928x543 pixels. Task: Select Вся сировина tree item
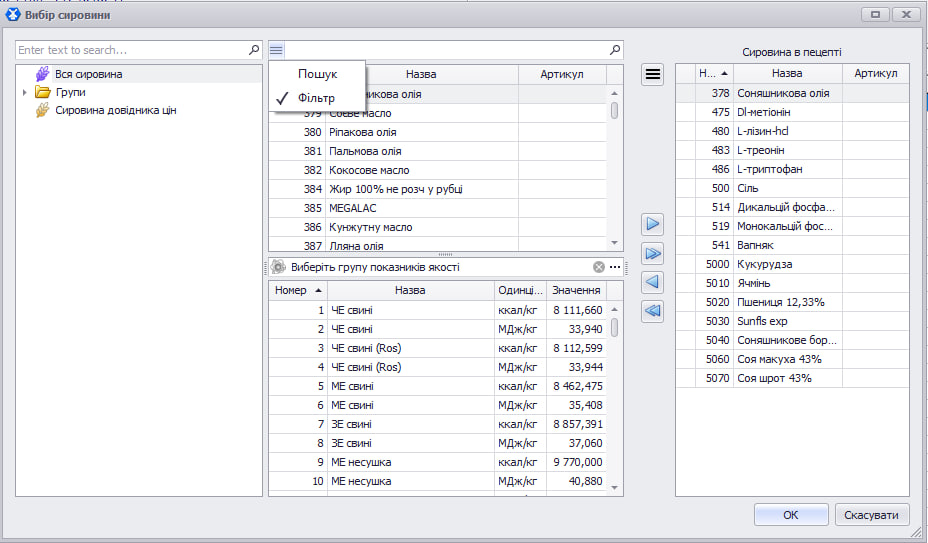89,74
